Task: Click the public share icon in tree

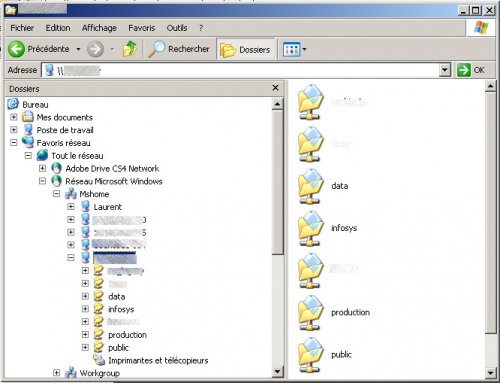Action: click(x=99, y=347)
